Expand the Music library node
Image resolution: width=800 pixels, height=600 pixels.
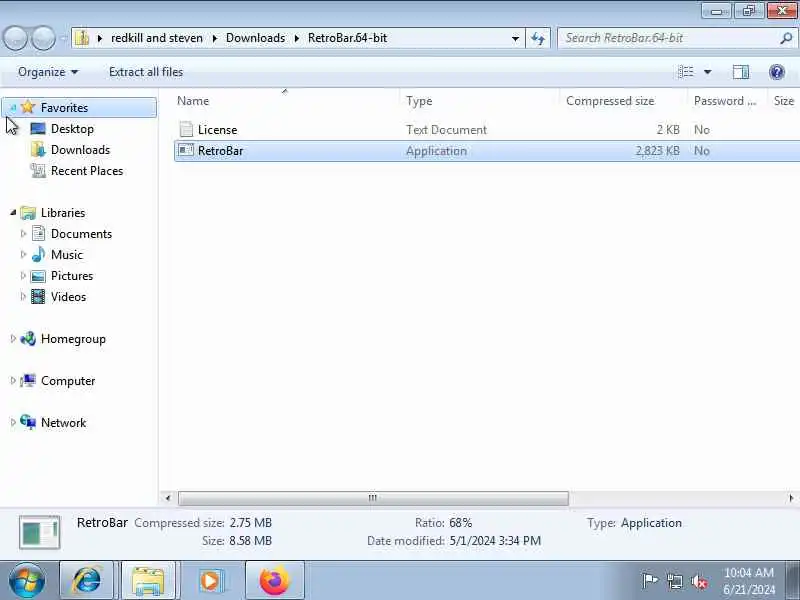click(x=23, y=255)
